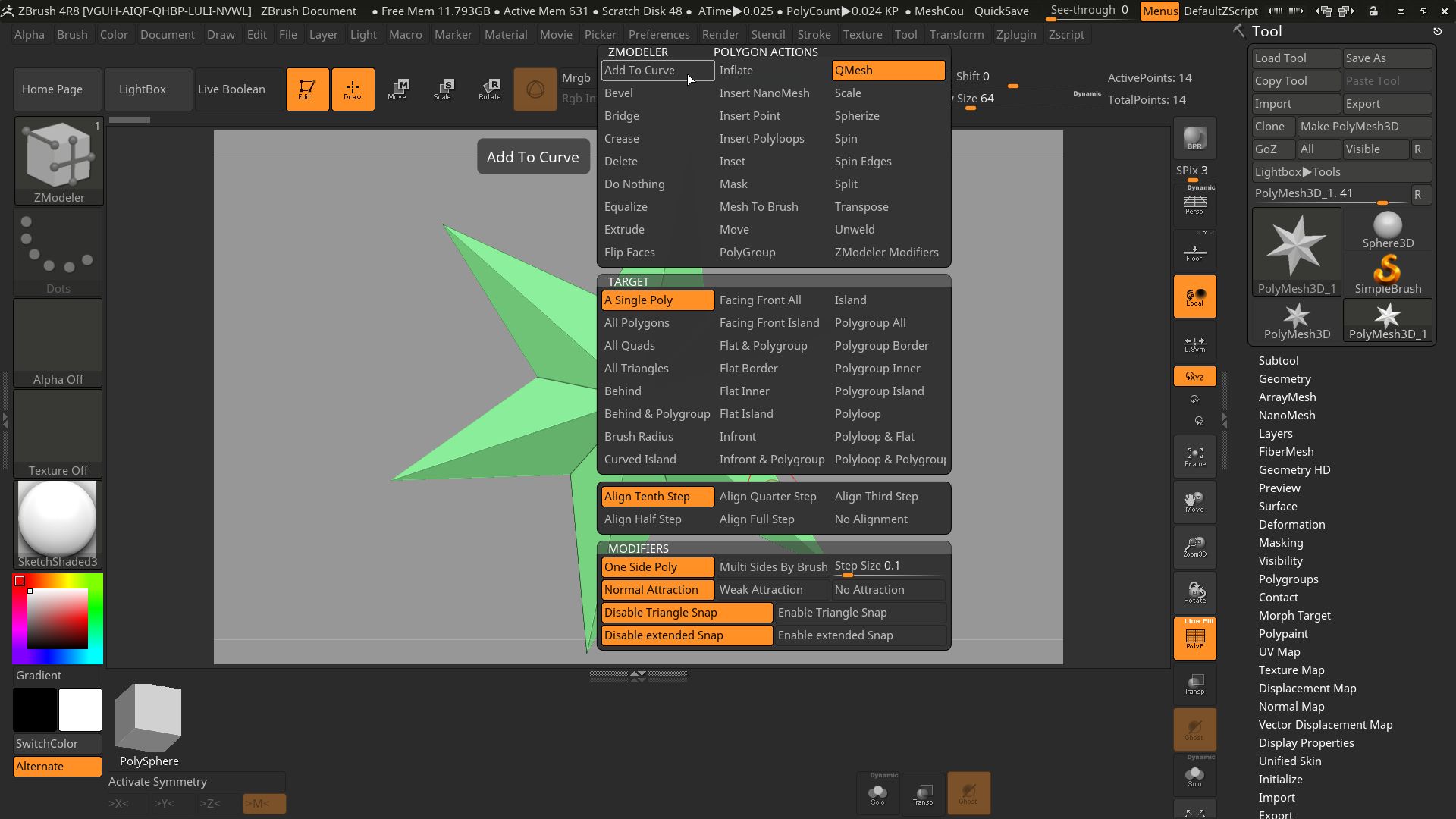Click the Home Page button

(x=58, y=89)
